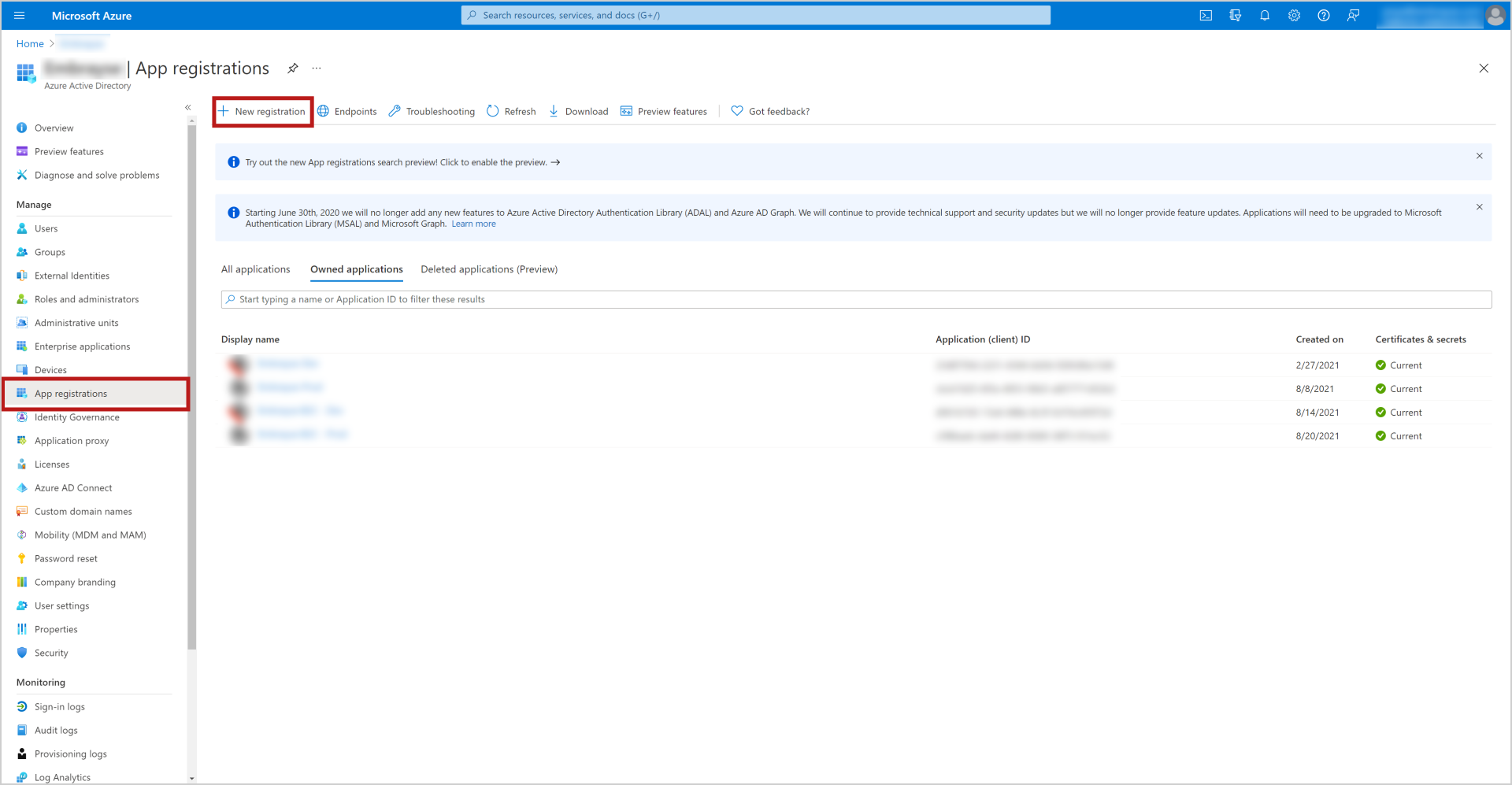Open the feedback icon in the top bar
Image resolution: width=1512 pixels, height=785 pixels.
pyautogui.click(x=1353, y=15)
